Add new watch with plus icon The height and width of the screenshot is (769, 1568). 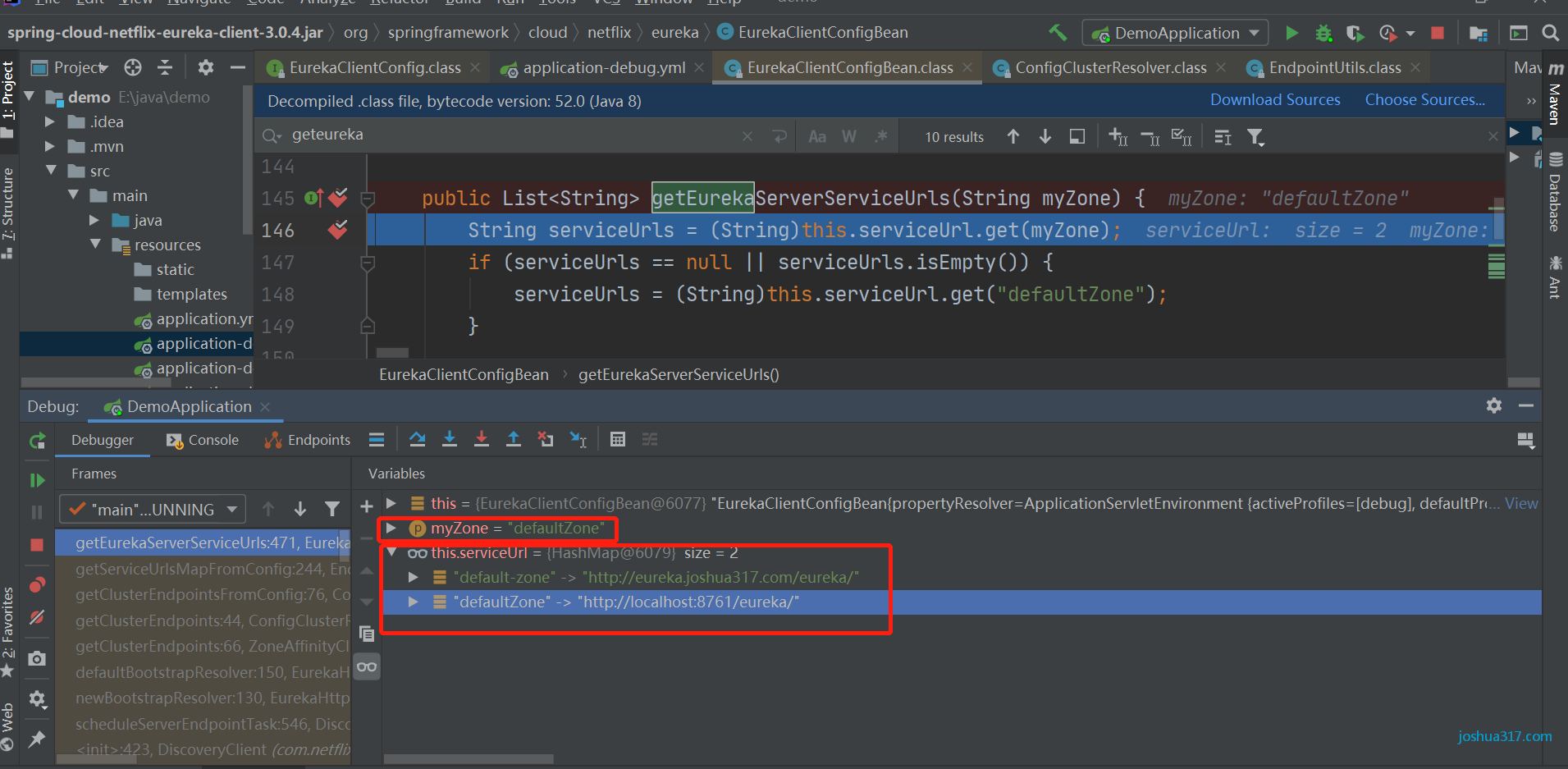pos(367,506)
